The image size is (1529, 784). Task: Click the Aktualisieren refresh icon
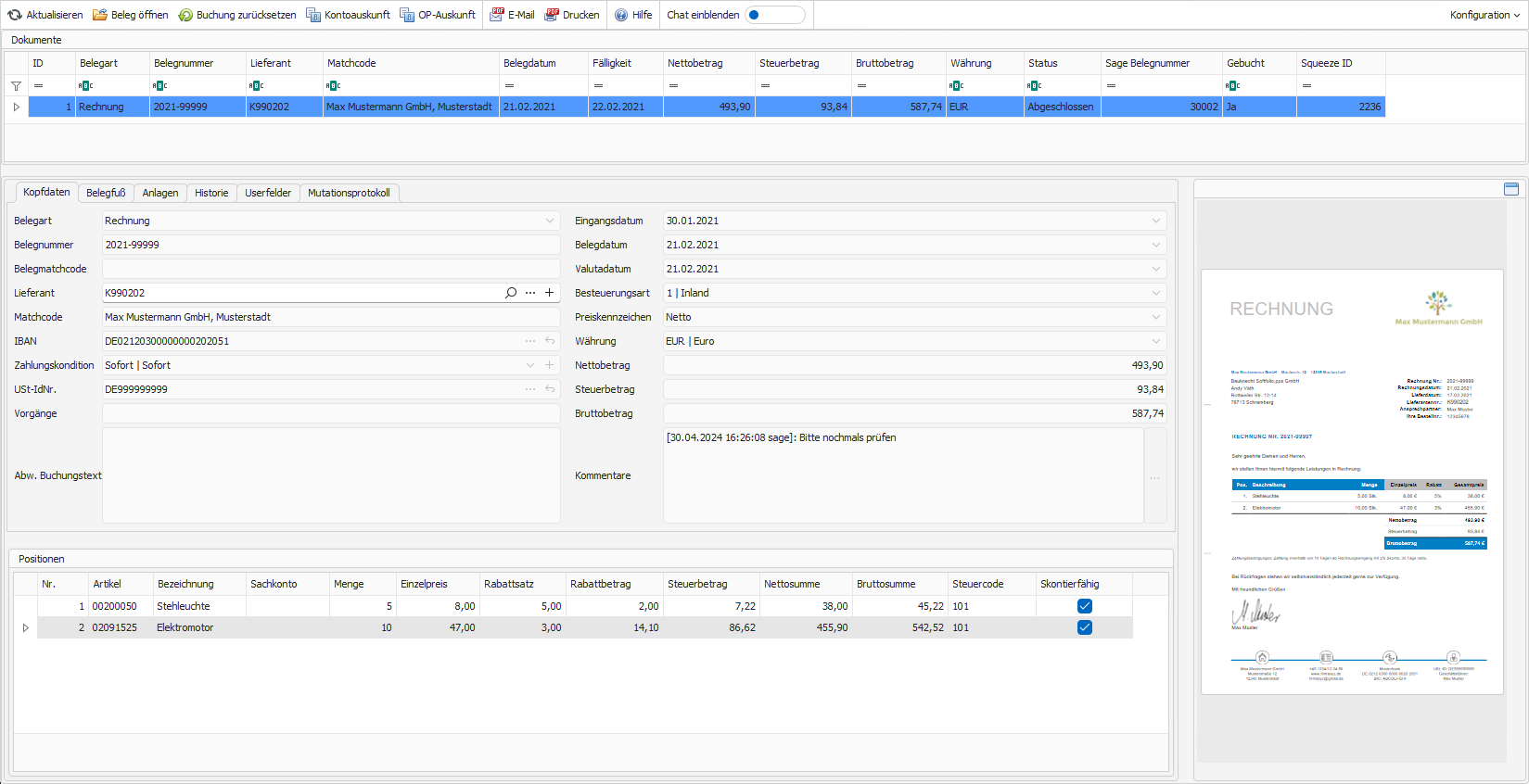15,15
